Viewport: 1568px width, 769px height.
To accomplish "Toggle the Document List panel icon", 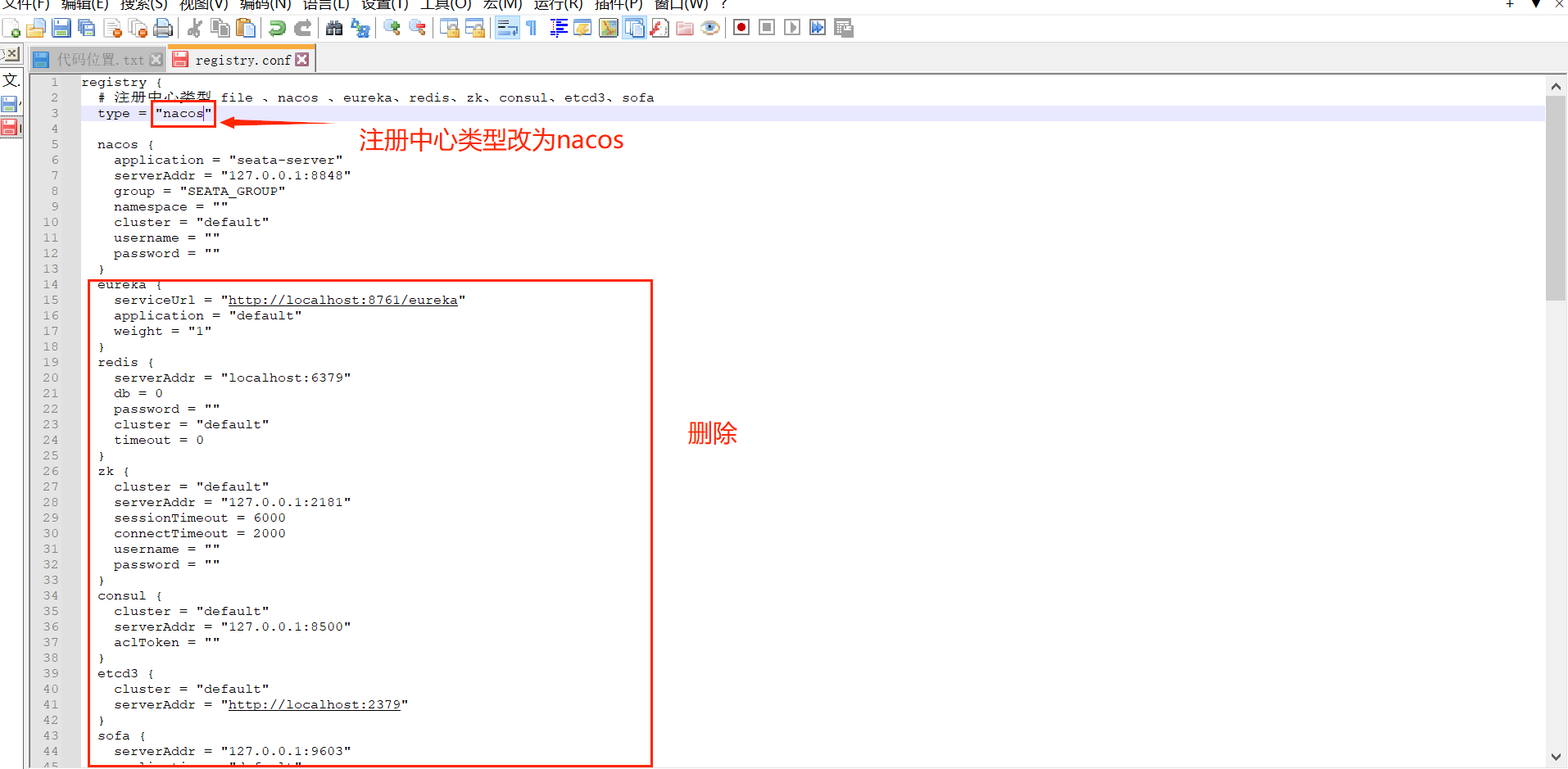I will pos(634,29).
